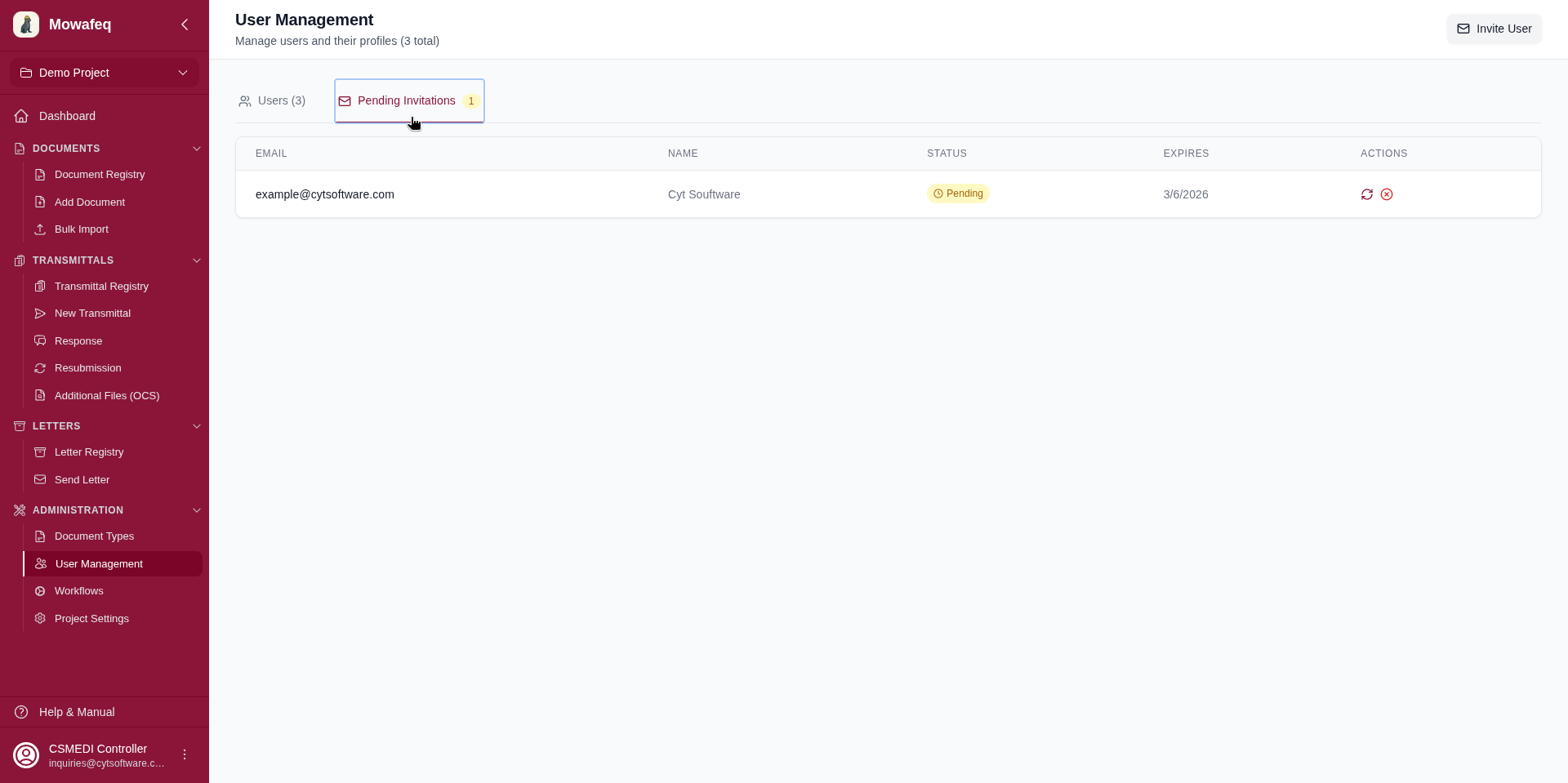Collapse the DOCUMENTS section
The width and height of the screenshot is (1568, 783).
196,148
